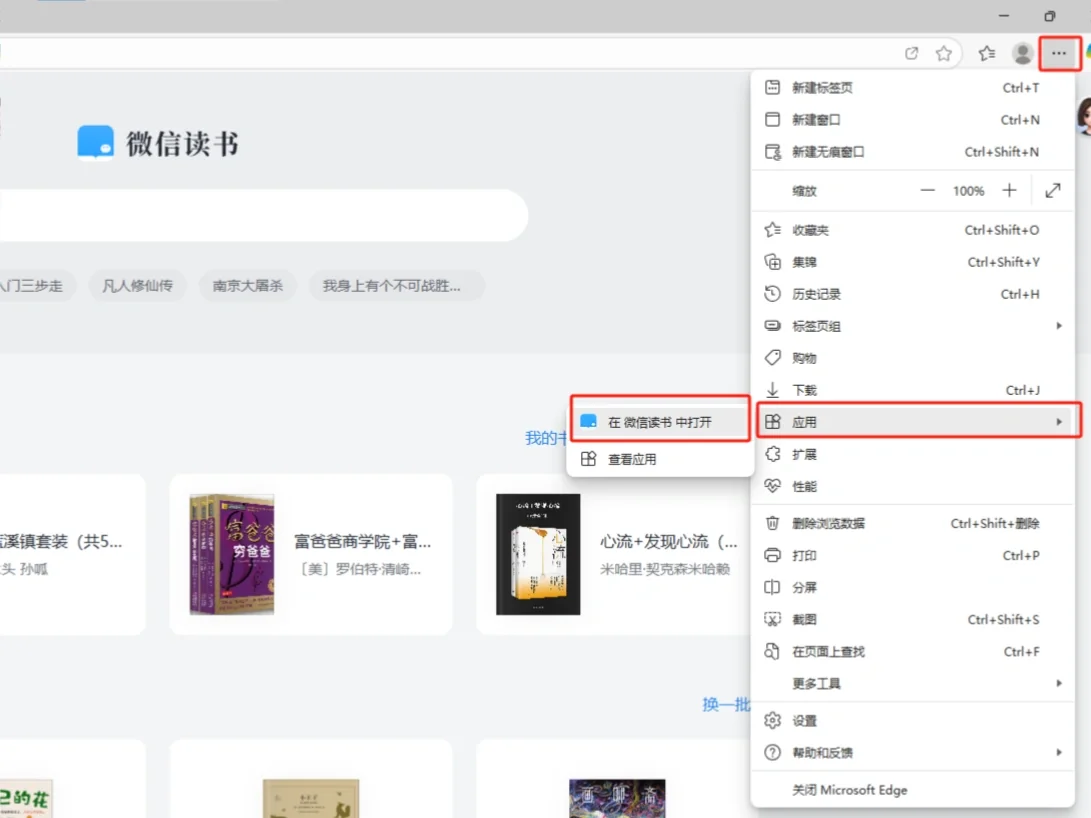Viewport: 1091px width, 818px height.
Task: Select 关闭 Microsoft Edge menu entry
Action: coord(913,790)
